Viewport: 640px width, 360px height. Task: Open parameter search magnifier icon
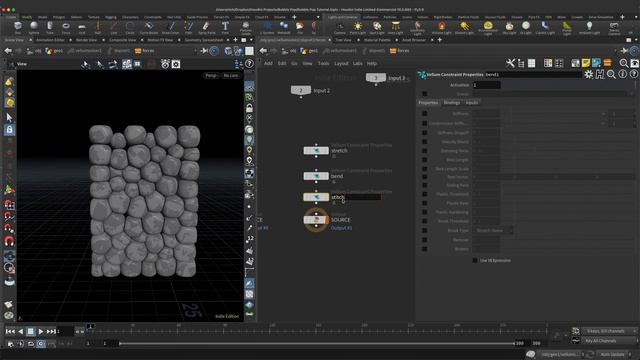point(611,74)
